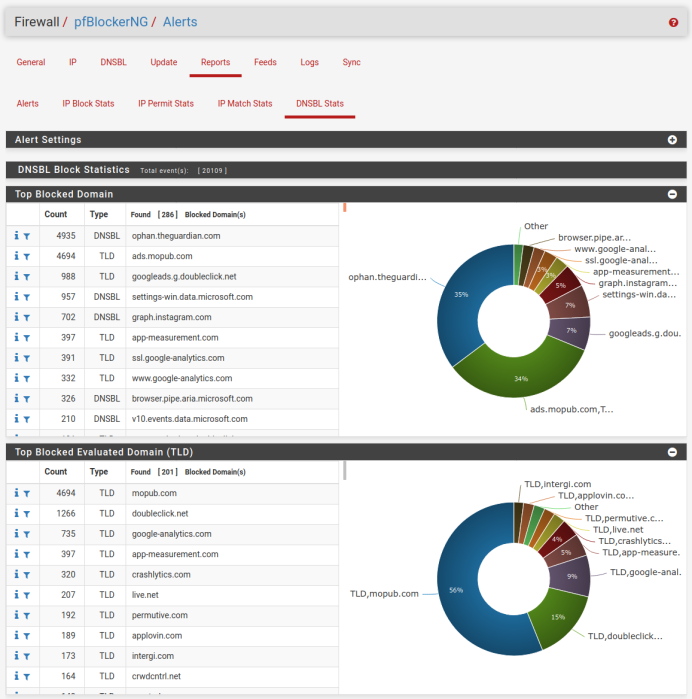This screenshot has width=692, height=699.
Task: Filter on the ssl.google-analytics.com row
Action: pyautogui.click(x=27, y=358)
